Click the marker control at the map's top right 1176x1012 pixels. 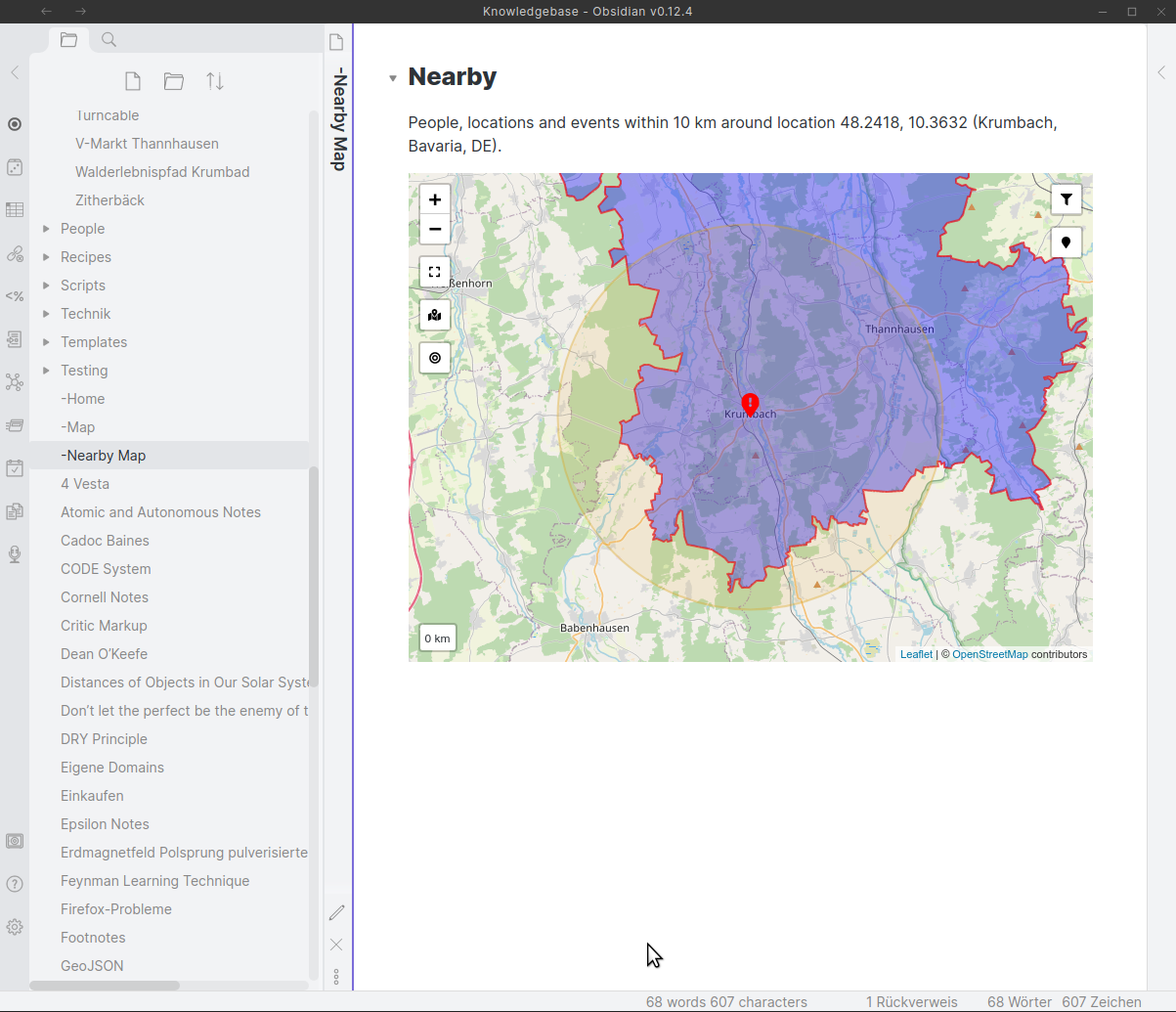tap(1066, 242)
